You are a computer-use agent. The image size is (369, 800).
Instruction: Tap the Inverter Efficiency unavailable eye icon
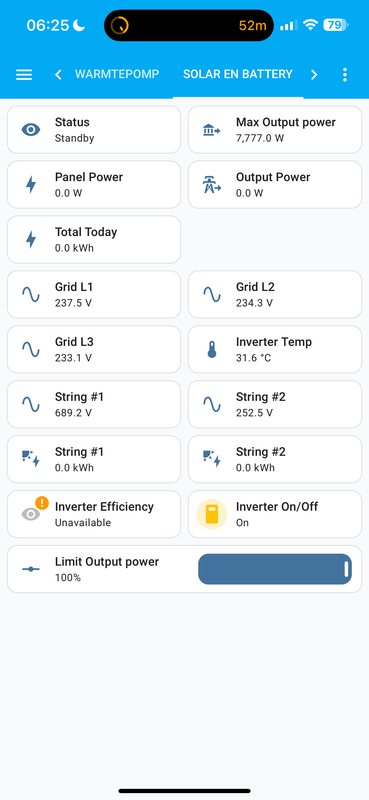click(x=31, y=514)
